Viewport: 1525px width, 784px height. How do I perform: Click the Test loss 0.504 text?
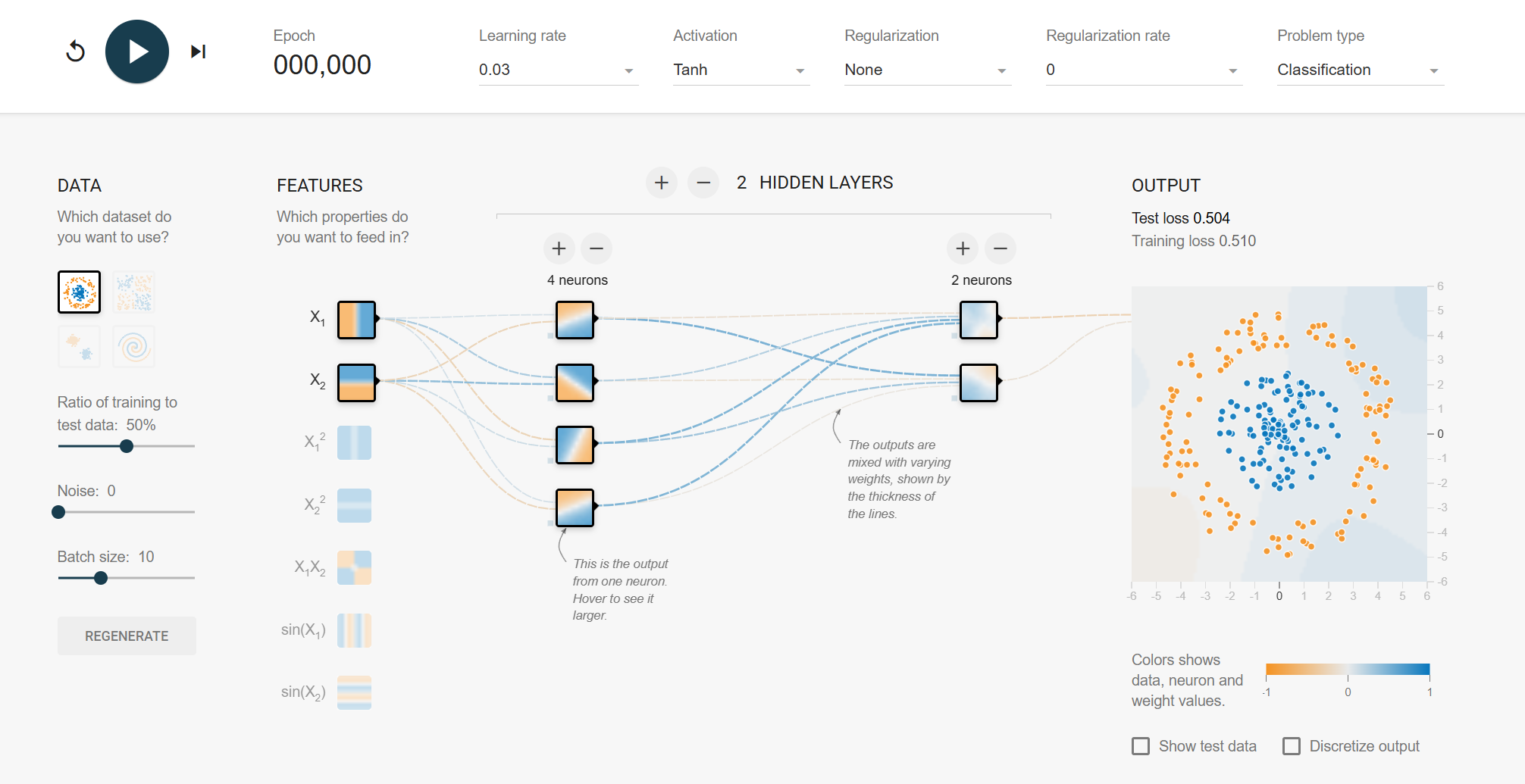(1181, 218)
